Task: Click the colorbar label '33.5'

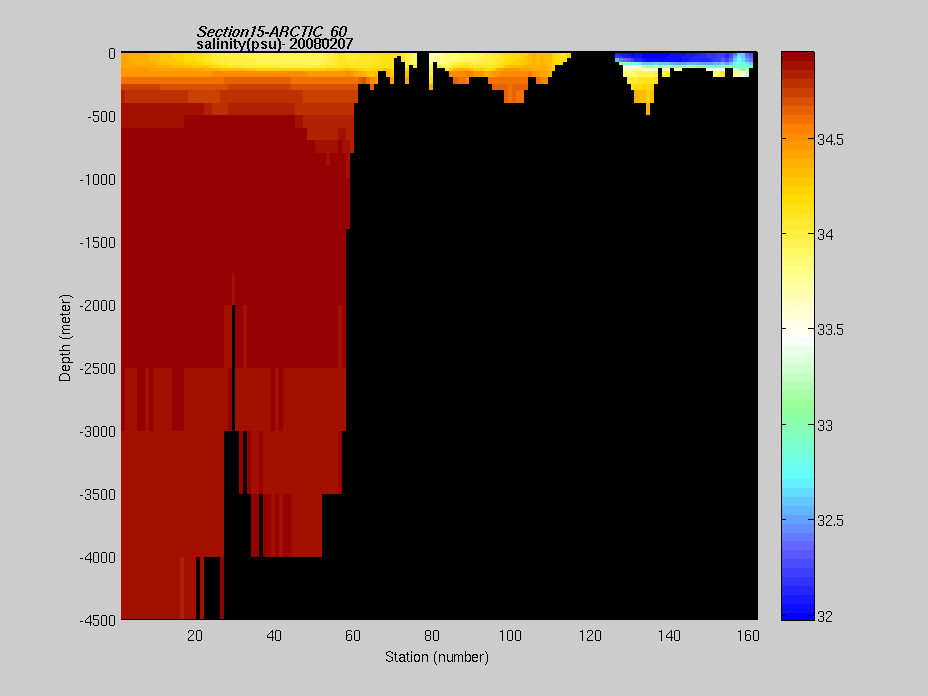Action: pyautogui.click(x=830, y=330)
